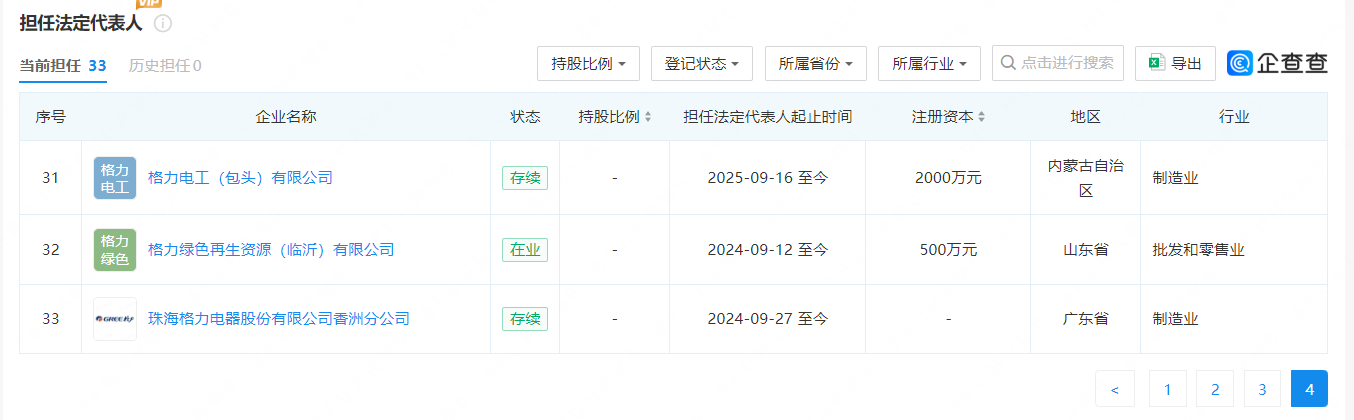Select the 当前担任 tab
The width and height of the screenshot is (1354, 420).
pyautogui.click(x=63, y=66)
